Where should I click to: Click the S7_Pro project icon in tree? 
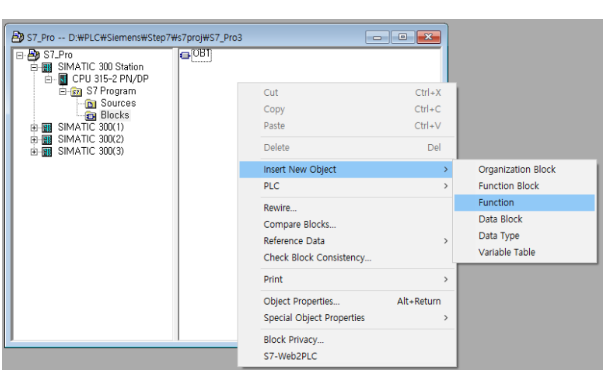pos(34,55)
